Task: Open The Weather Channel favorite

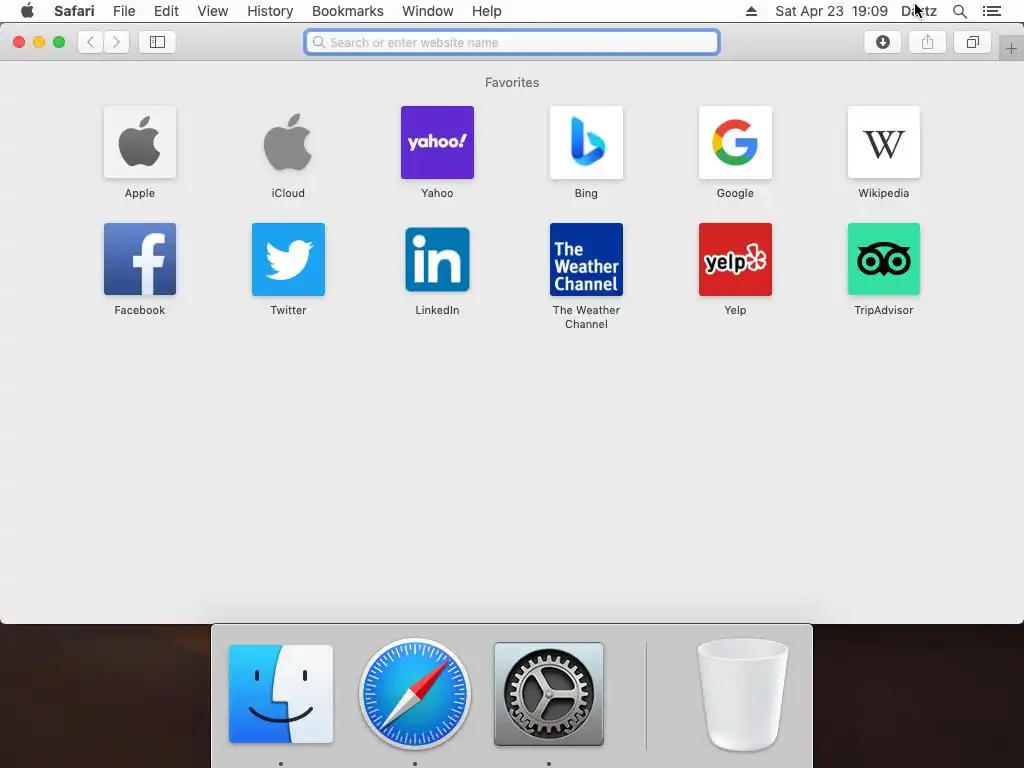Action: [586, 259]
